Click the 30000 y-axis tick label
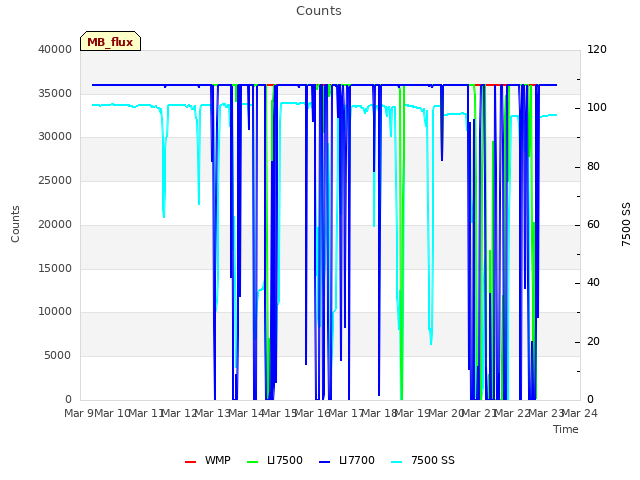 click(x=55, y=136)
